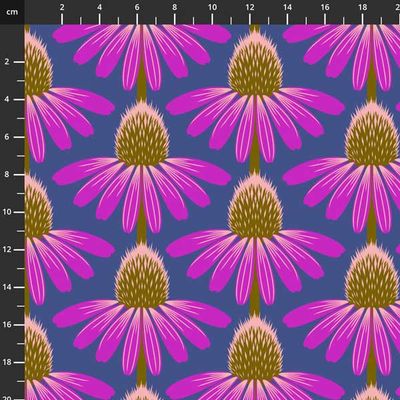Select the 18 mark on the vertical ruler

click(x=7, y=362)
